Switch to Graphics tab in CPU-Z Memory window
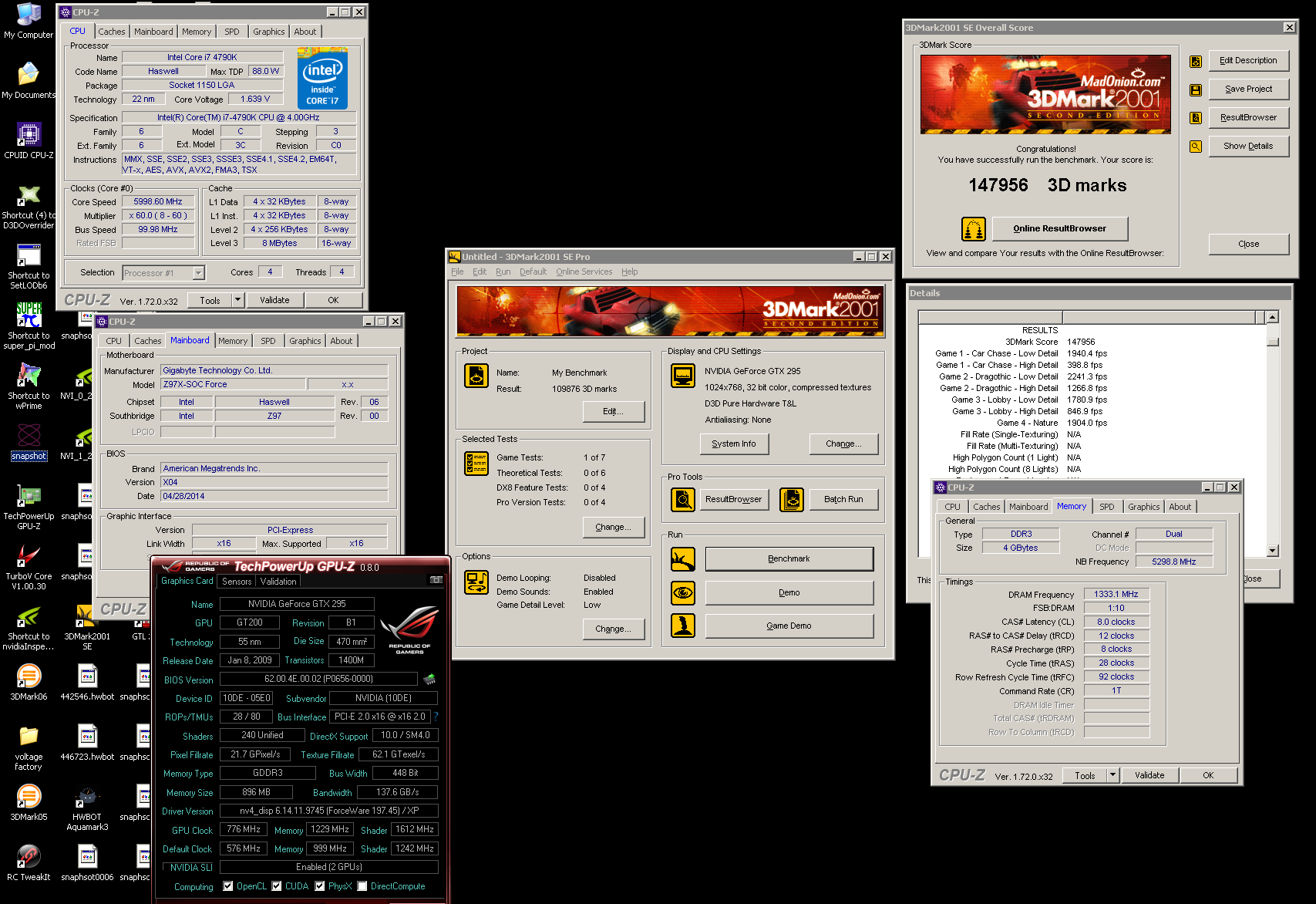 (1144, 507)
